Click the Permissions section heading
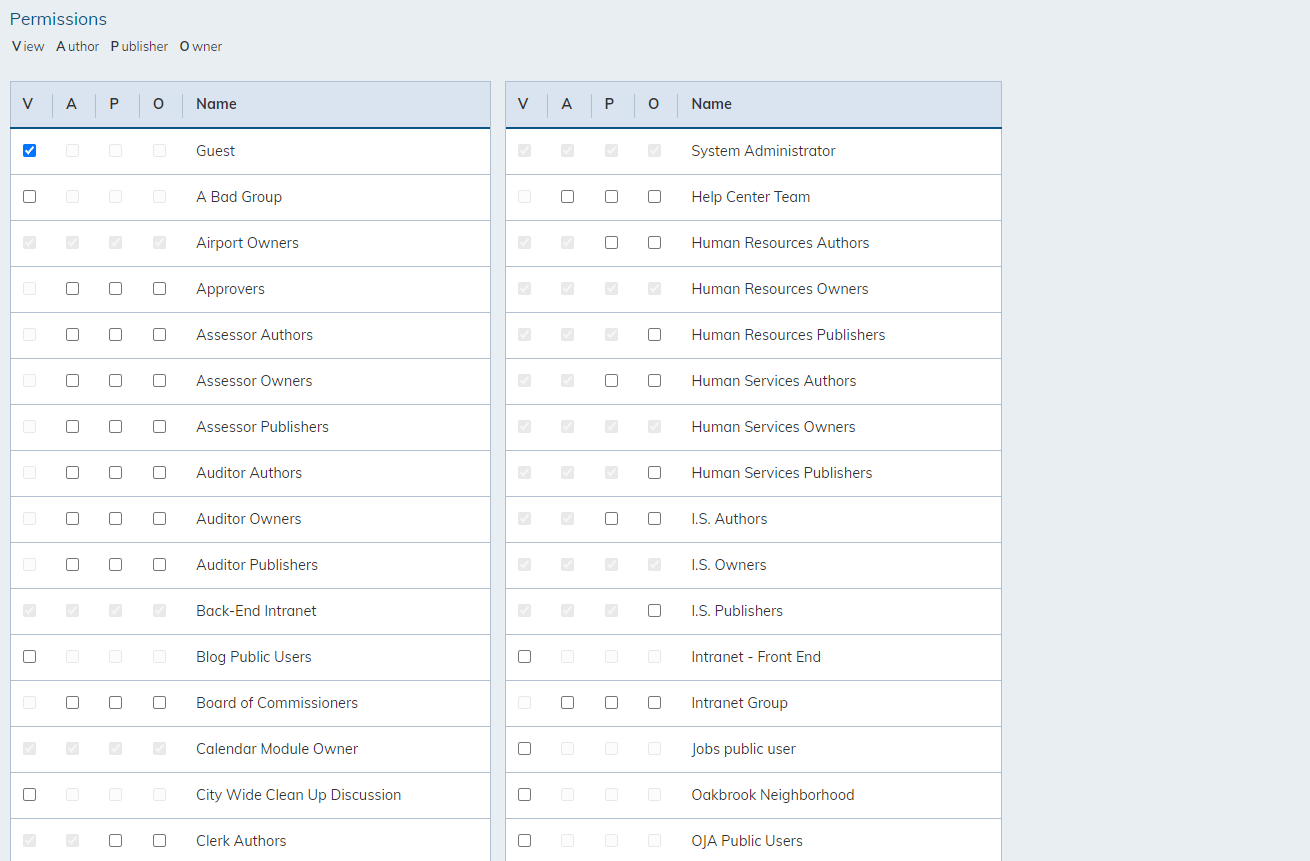The width and height of the screenshot is (1310, 861). tap(58, 19)
